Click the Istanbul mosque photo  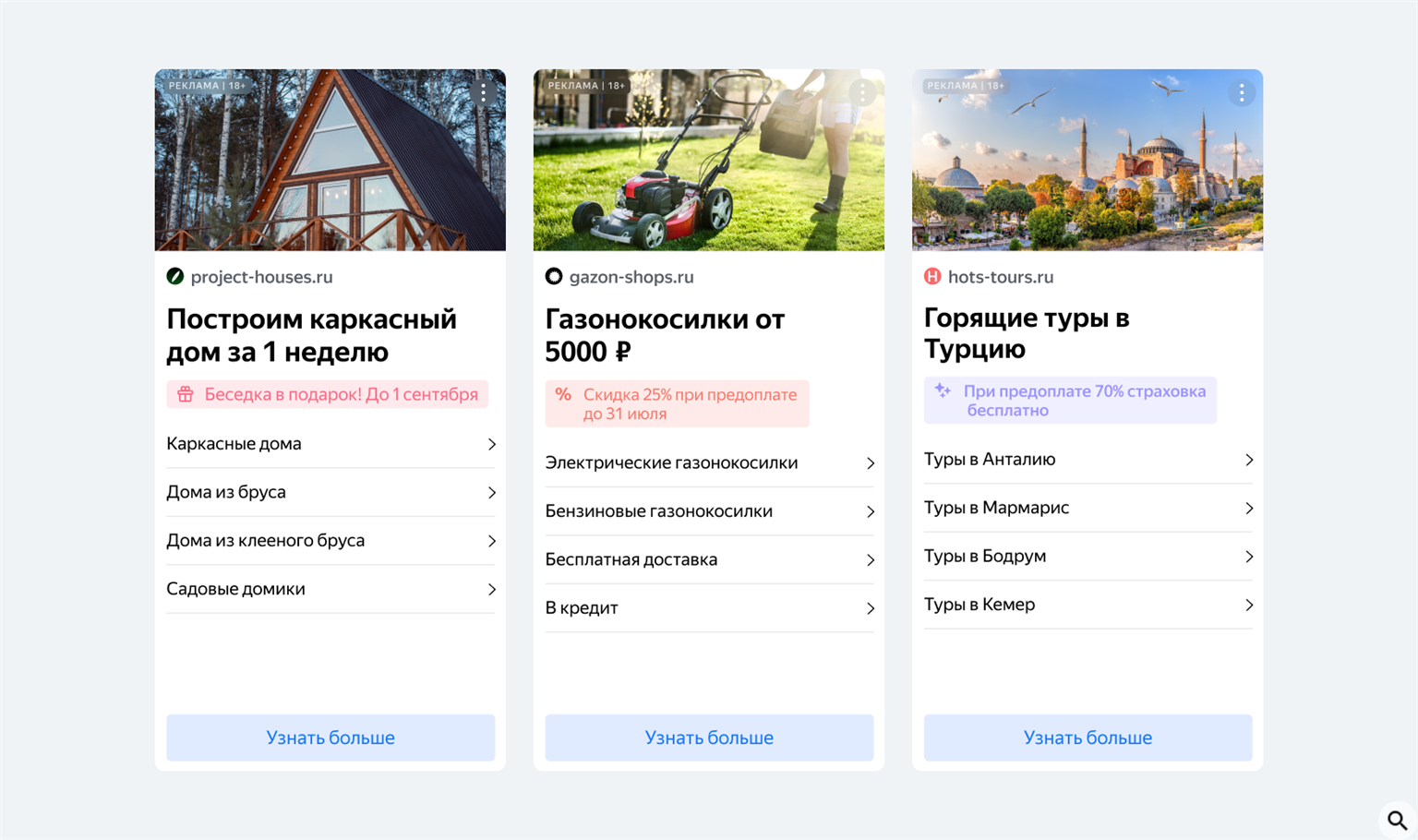(1088, 160)
